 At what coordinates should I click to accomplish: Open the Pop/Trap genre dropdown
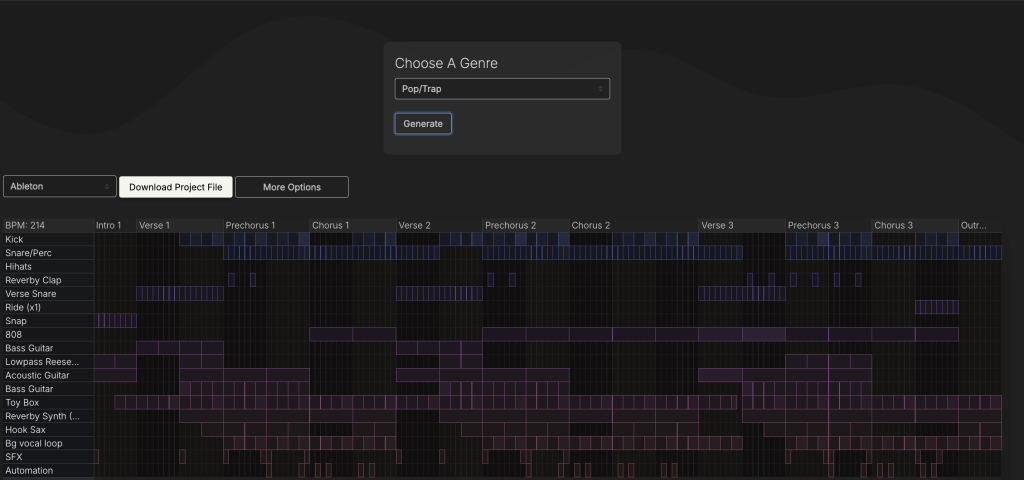pyautogui.click(x=501, y=89)
